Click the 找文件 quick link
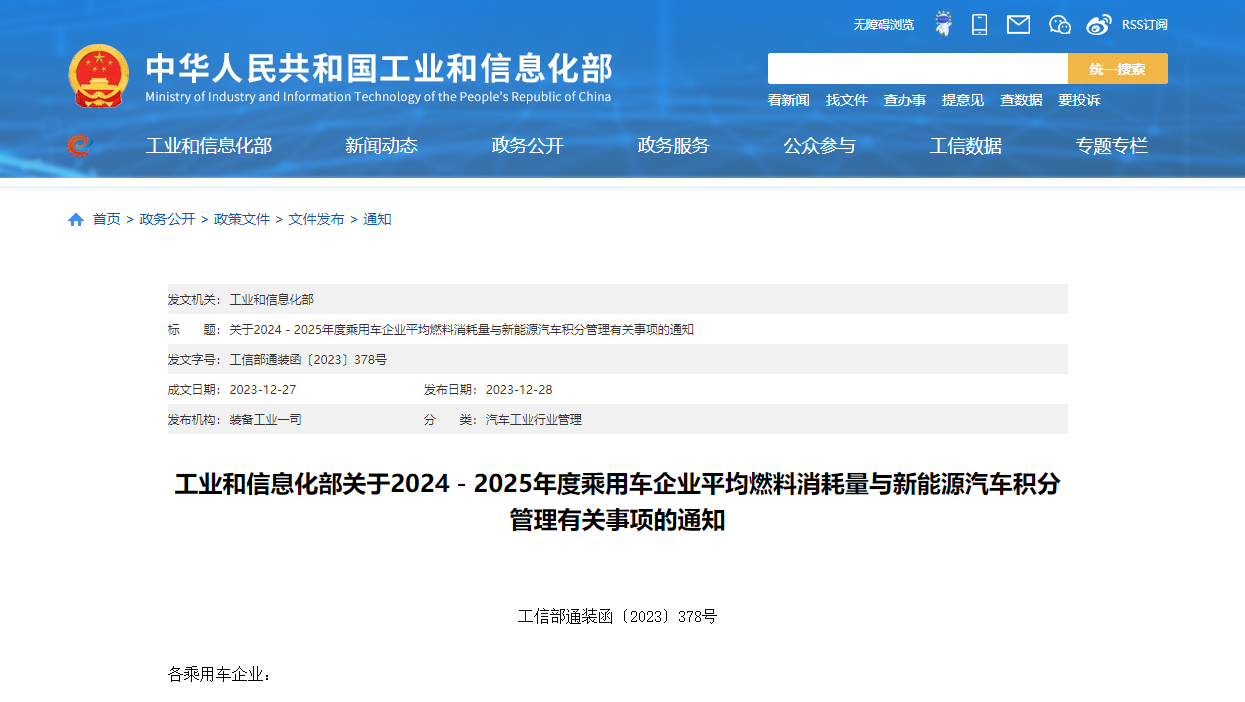1245x702 pixels. pos(846,100)
